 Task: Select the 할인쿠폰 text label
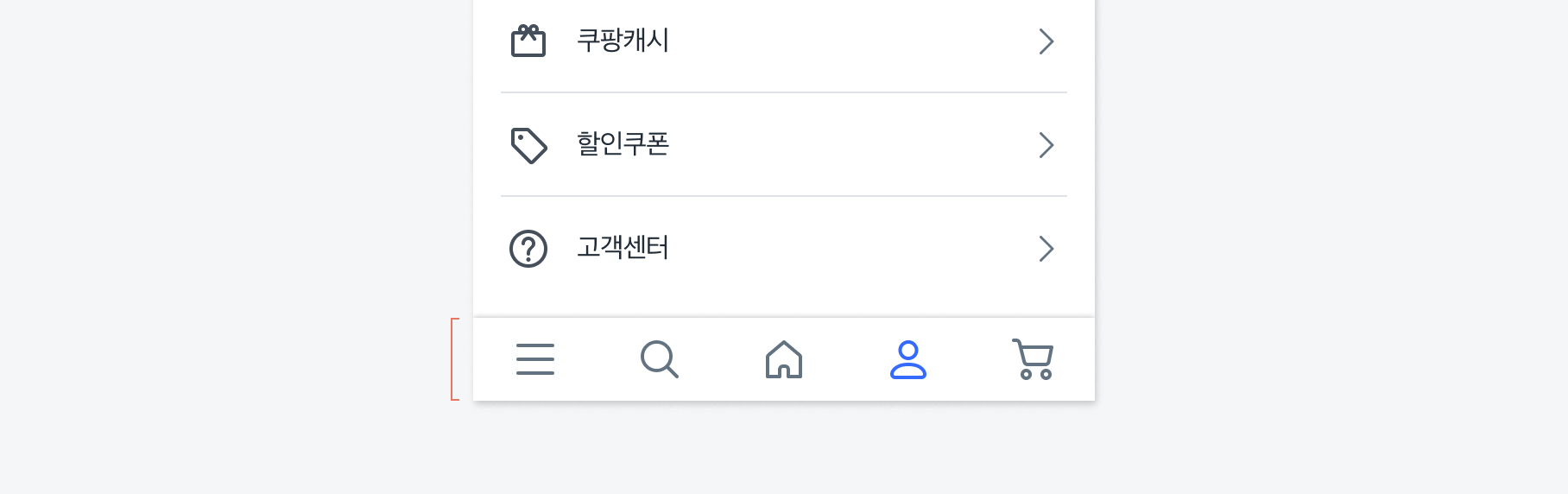pos(623,144)
